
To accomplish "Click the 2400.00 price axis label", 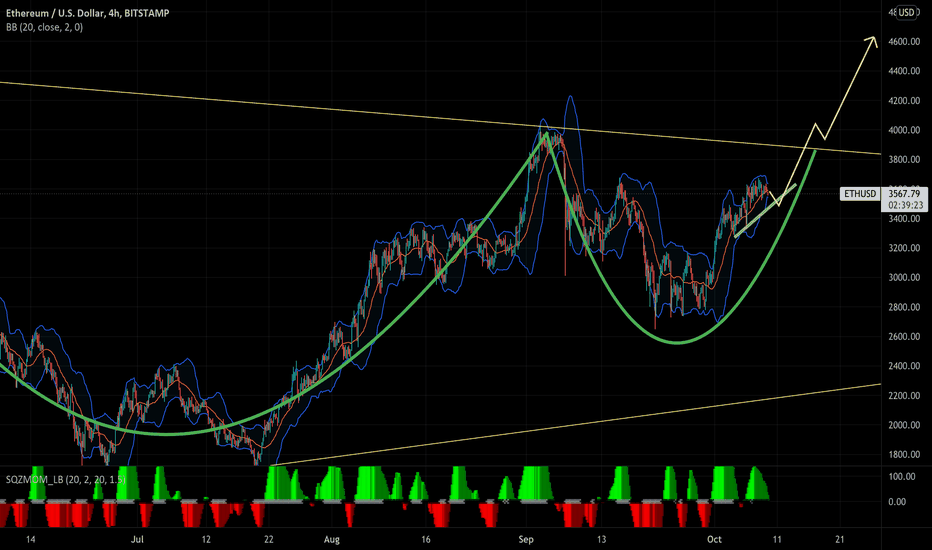I will [904, 366].
